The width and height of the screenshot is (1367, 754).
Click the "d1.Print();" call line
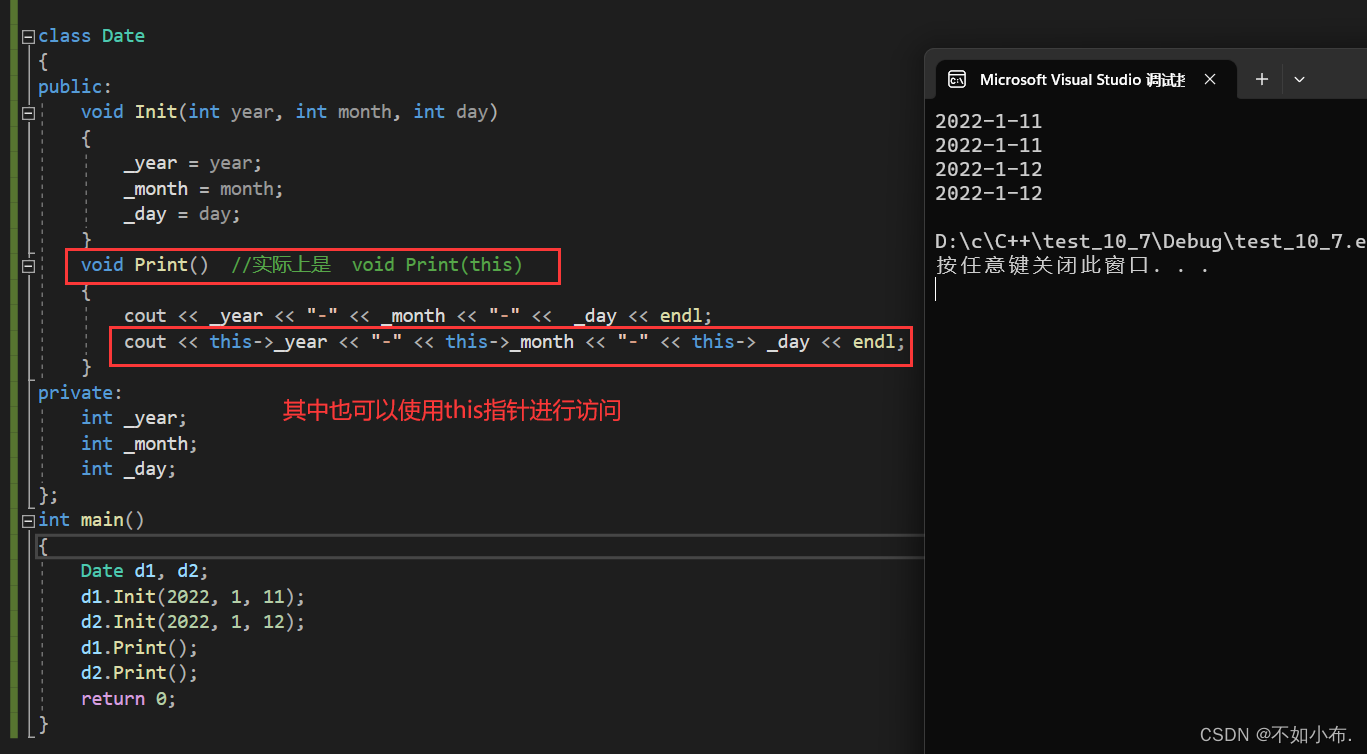click(x=140, y=647)
